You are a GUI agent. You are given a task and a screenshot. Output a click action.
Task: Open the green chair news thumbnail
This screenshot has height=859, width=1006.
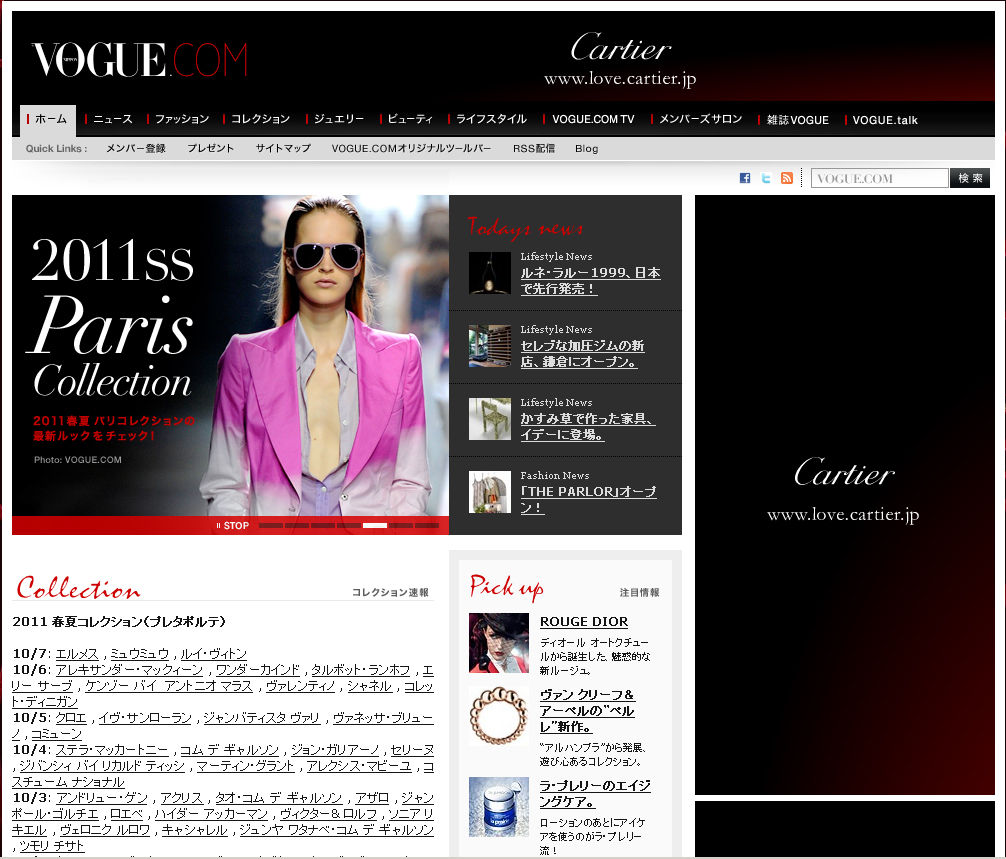[490, 419]
